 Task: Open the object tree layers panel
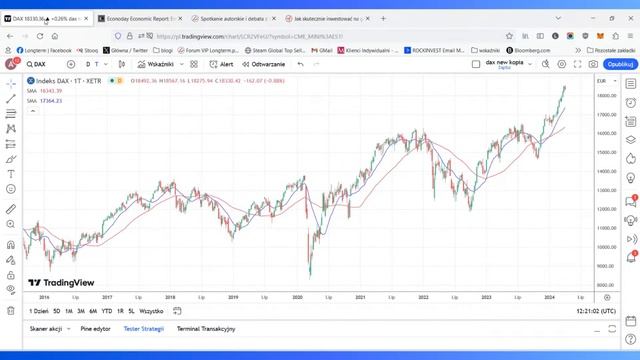631,140
